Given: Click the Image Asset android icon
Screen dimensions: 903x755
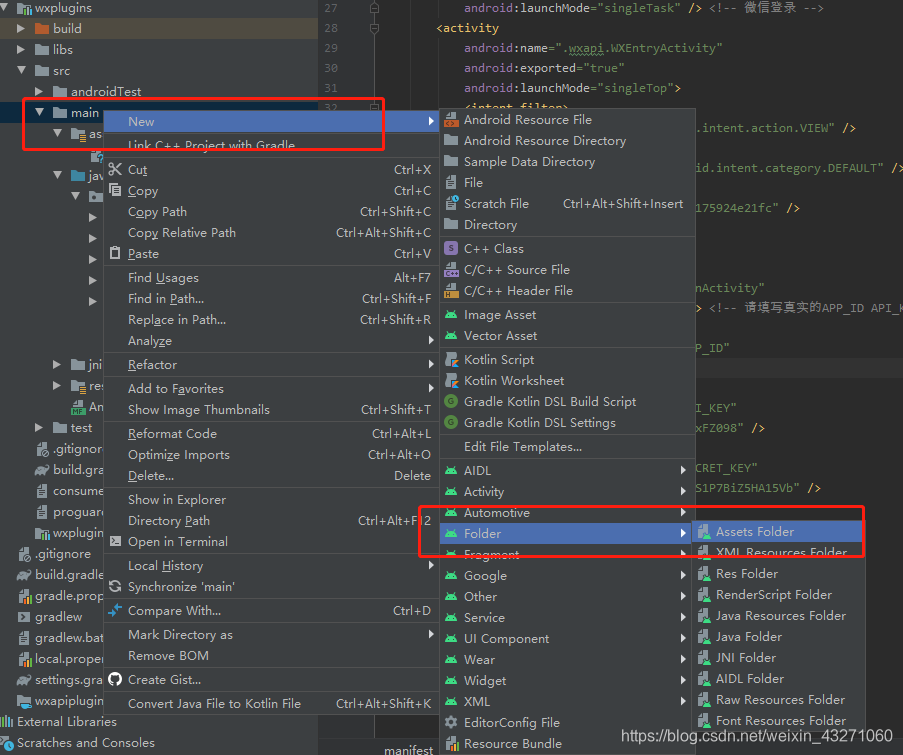Looking at the screenshot, I should 452,314.
